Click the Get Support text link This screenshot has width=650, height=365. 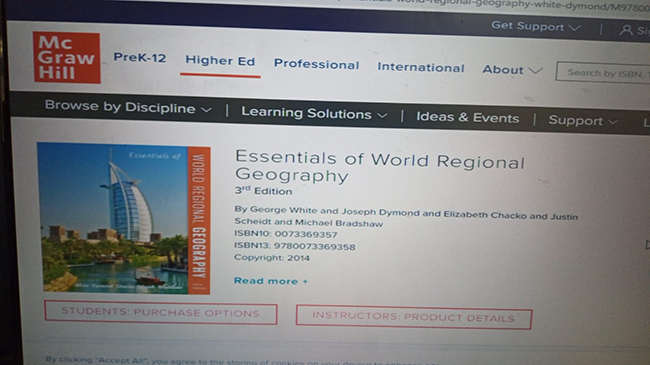pyautogui.click(x=527, y=26)
